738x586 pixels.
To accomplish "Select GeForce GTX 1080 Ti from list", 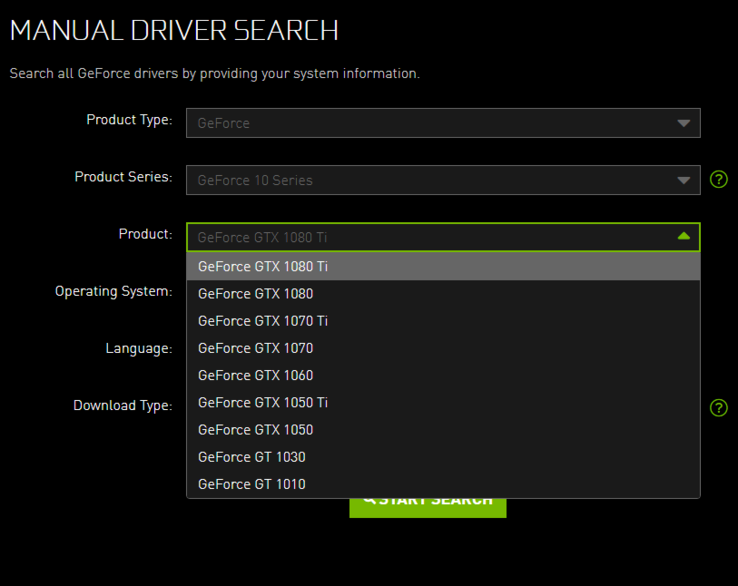I will [263, 267].
